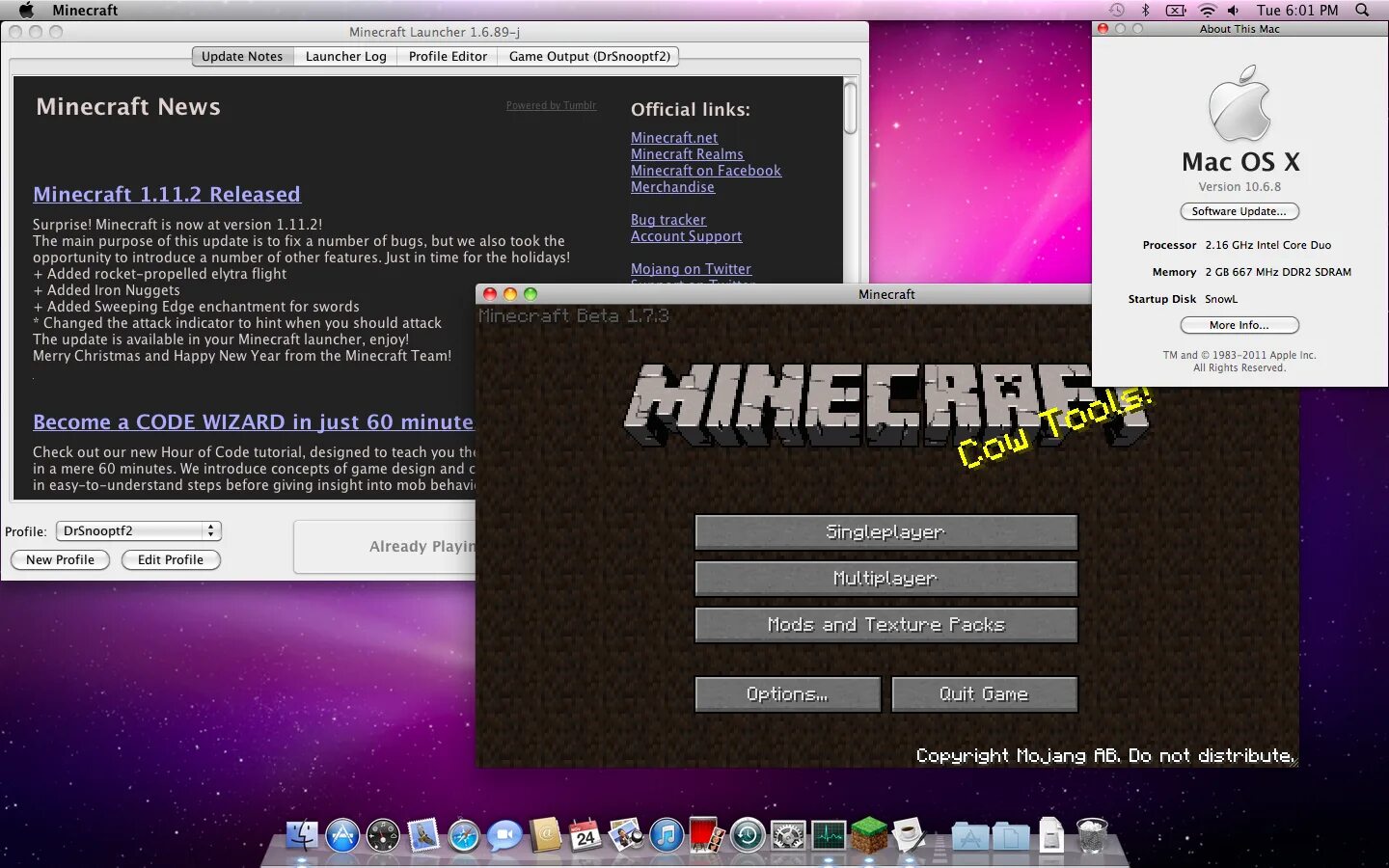1389x868 pixels.
Task: Open iCal calendar showing 24
Action: [586, 835]
